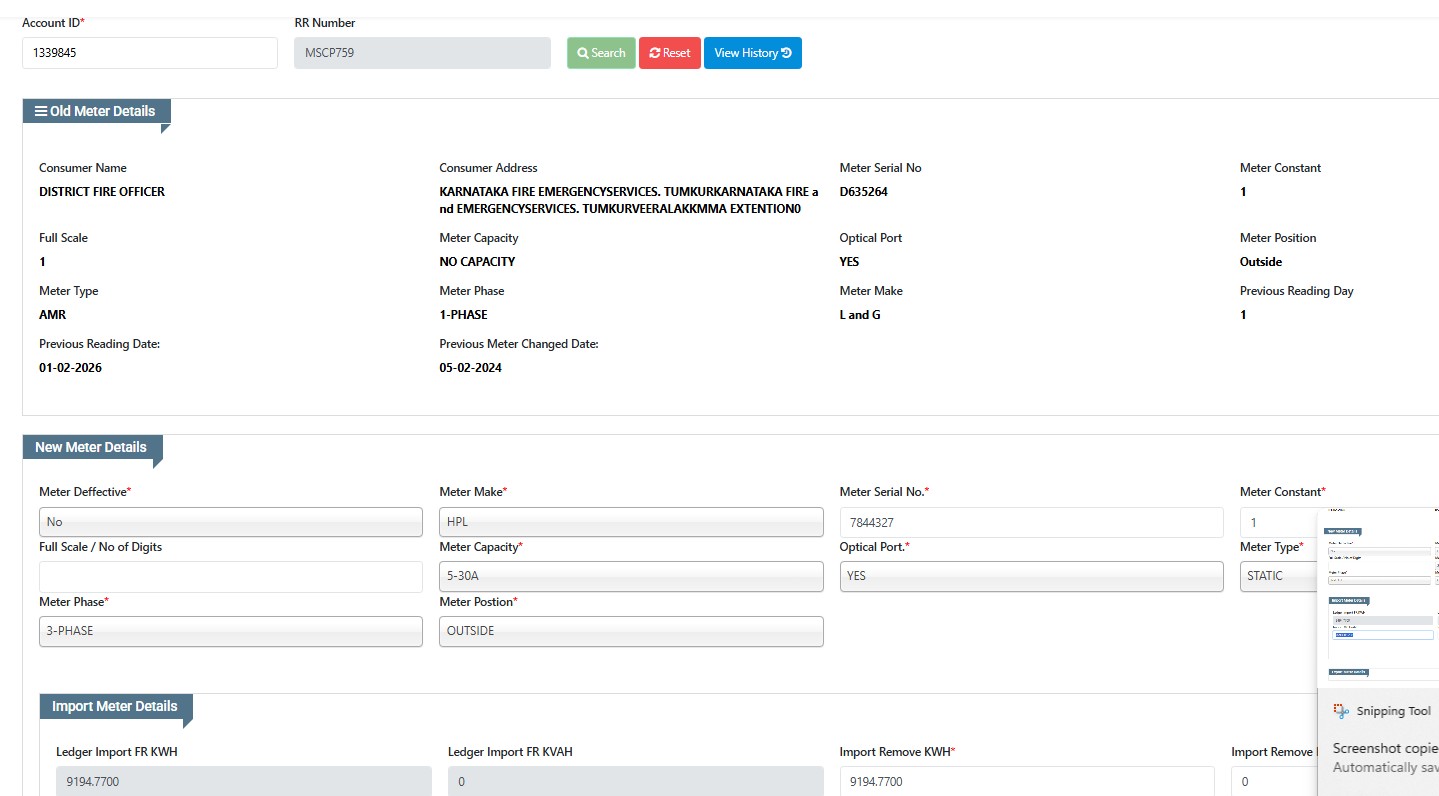1439x796 pixels.
Task: Open the Meter Make dropdown showing HPL
Action: pyautogui.click(x=631, y=522)
